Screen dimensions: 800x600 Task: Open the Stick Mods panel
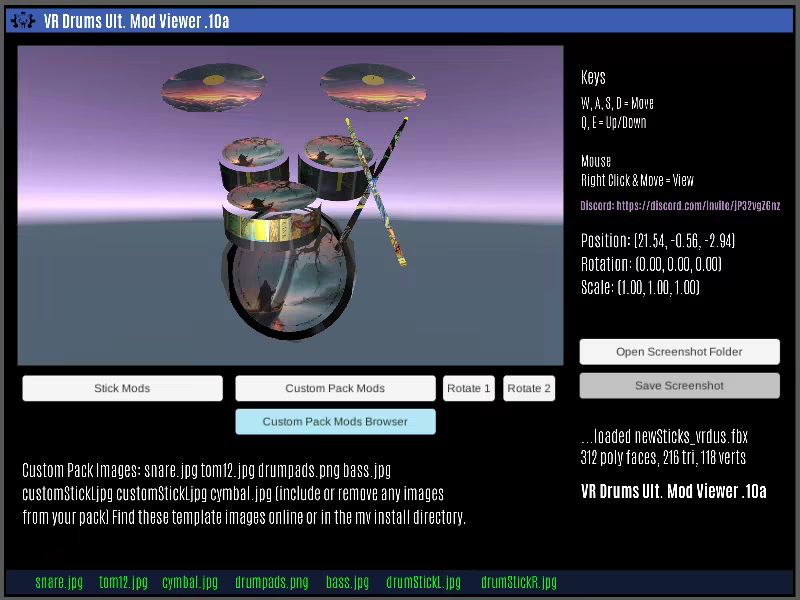click(x=122, y=389)
